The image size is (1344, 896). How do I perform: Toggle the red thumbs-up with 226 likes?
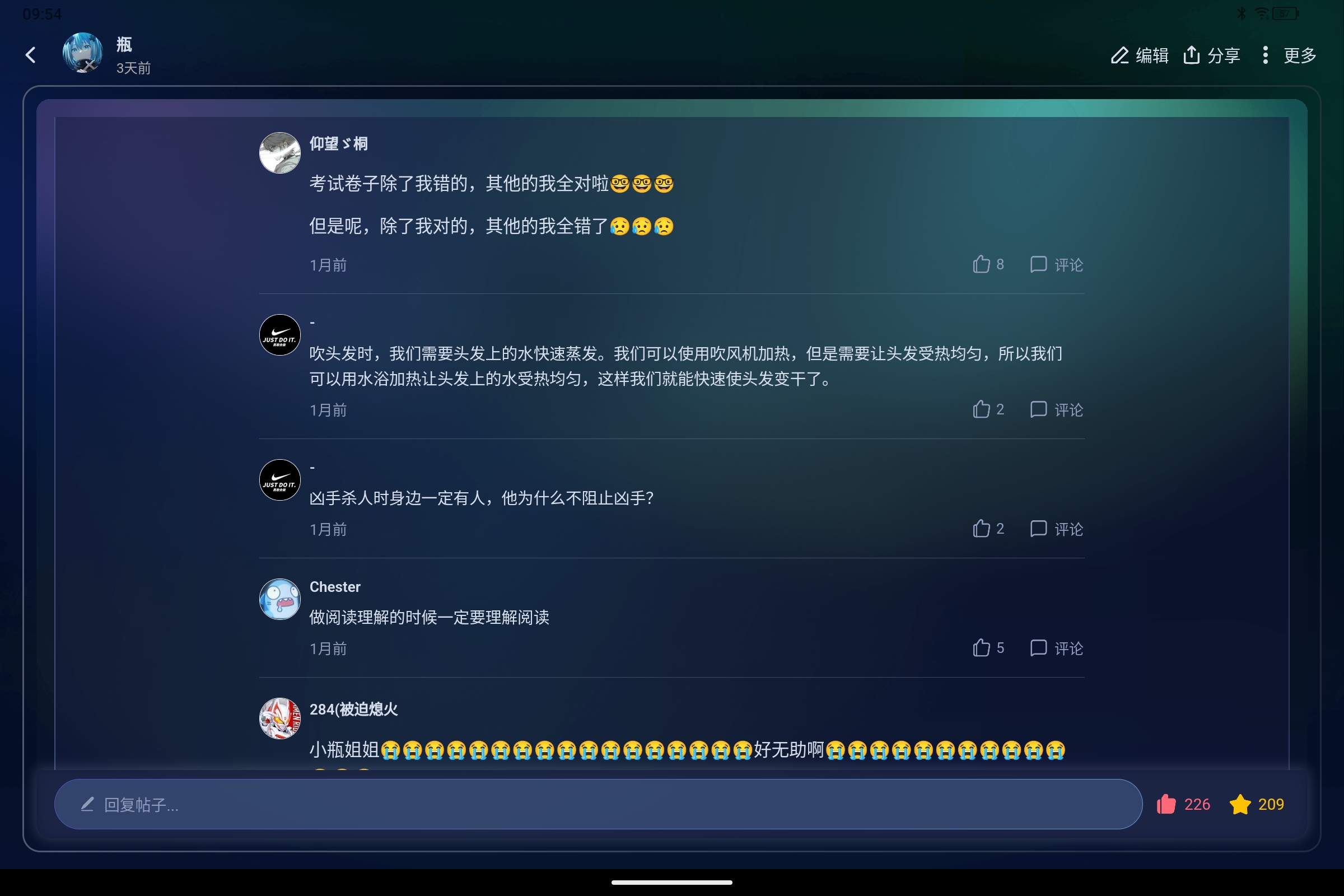(x=1183, y=804)
